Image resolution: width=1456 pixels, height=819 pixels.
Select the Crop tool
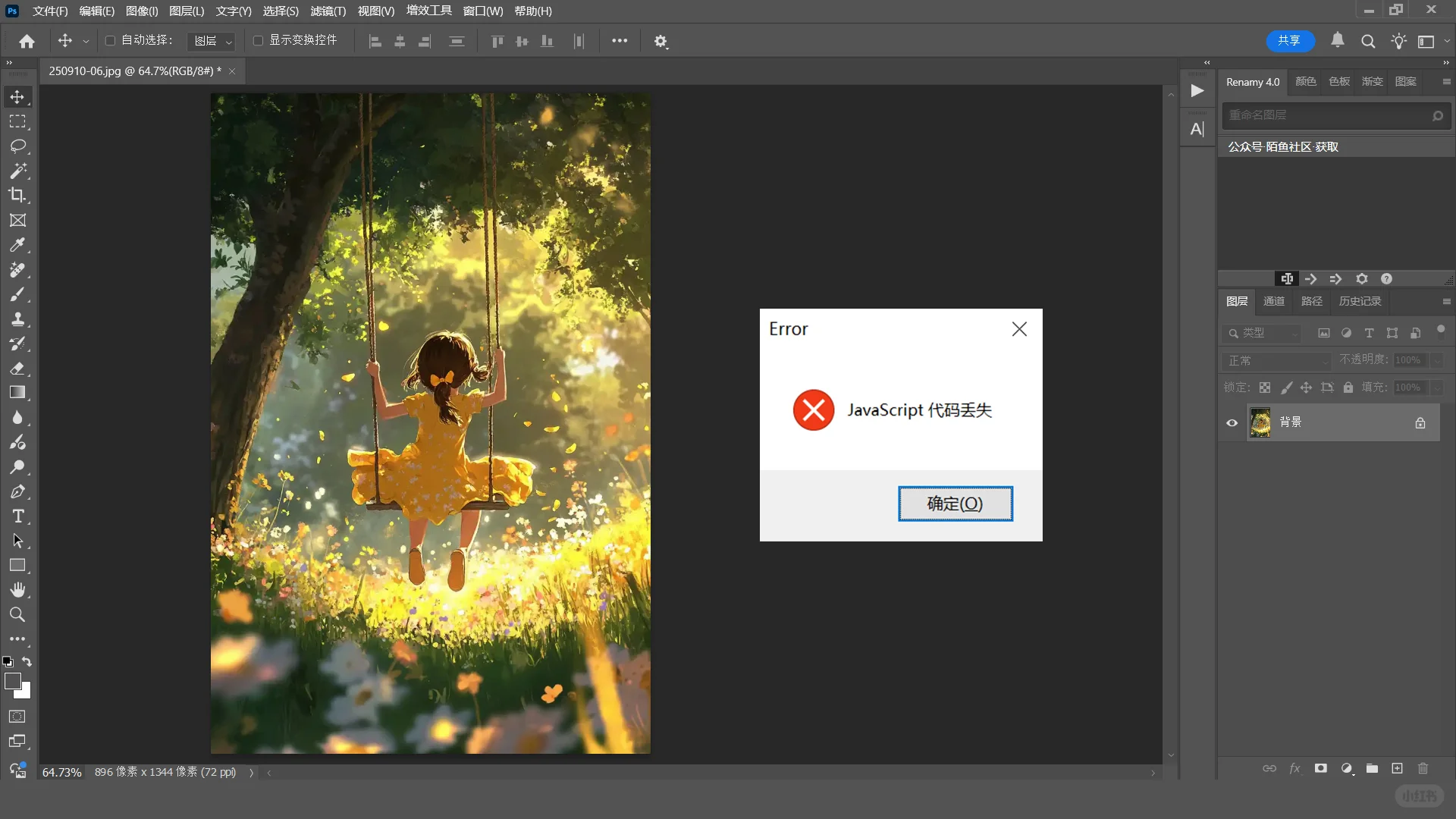[x=17, y=195]
